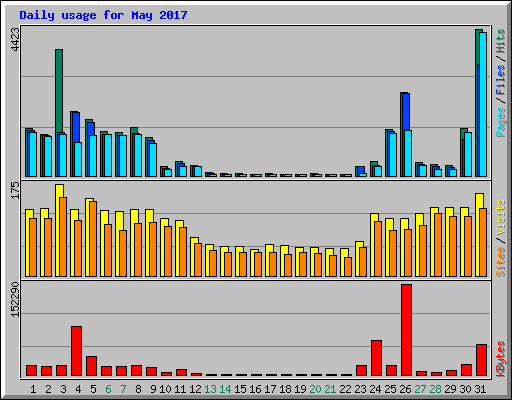The width and height of the screenshot is (512, 400).
Task: Click the orange Sites bar for day 24
Action: (378, 249)
